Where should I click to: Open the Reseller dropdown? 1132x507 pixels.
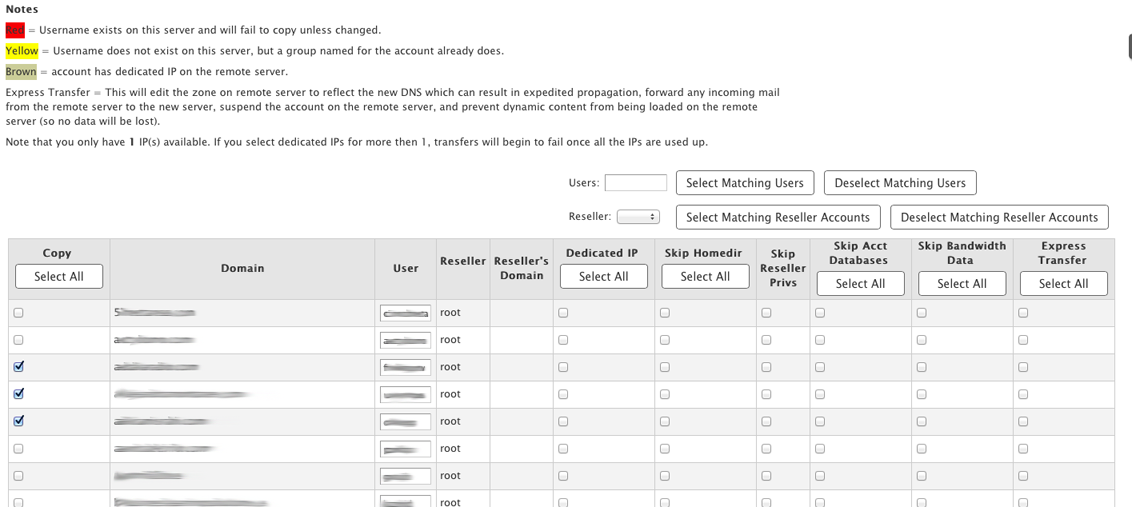click(638, 217)
